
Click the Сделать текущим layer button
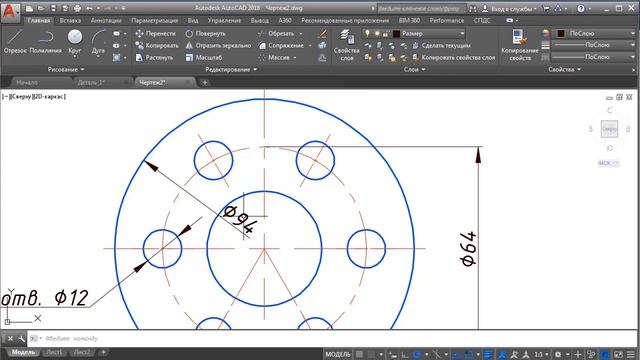[441, 46]
